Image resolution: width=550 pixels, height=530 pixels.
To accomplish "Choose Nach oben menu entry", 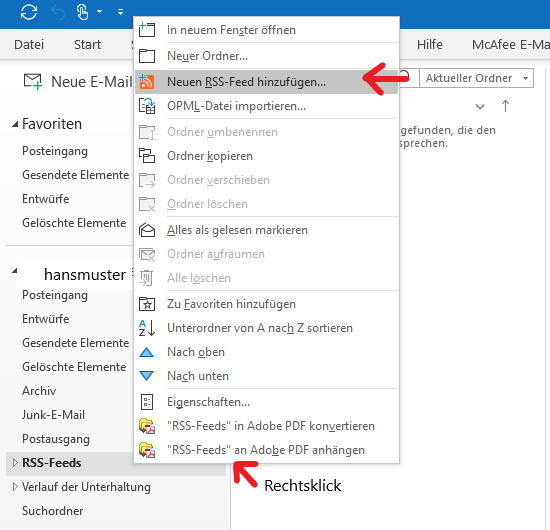I will [267, 352].
